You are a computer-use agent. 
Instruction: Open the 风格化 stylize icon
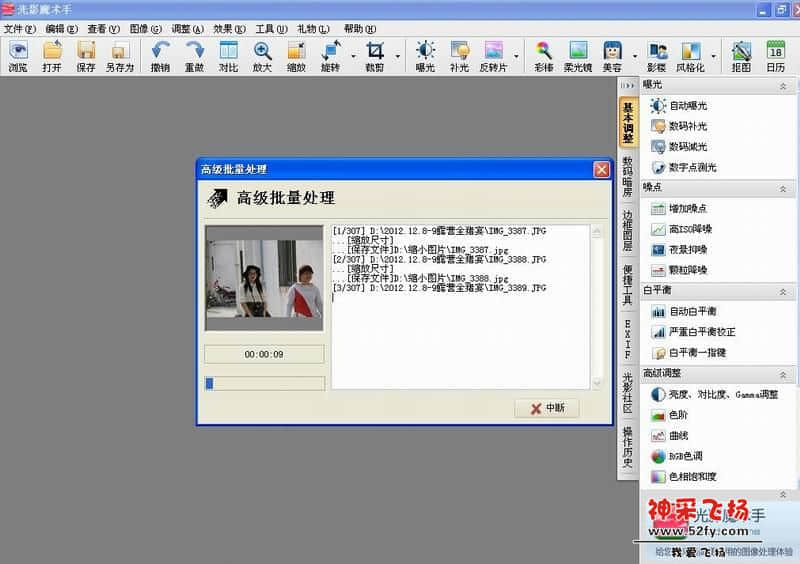pos(690,56)
